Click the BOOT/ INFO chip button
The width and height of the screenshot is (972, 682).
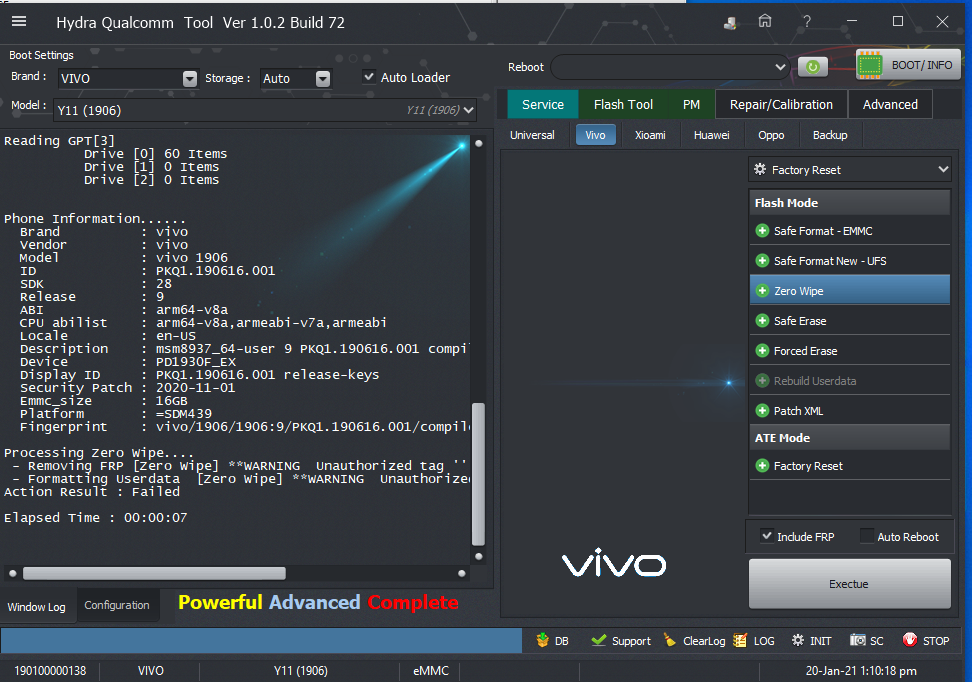click(x=908, y=64)
